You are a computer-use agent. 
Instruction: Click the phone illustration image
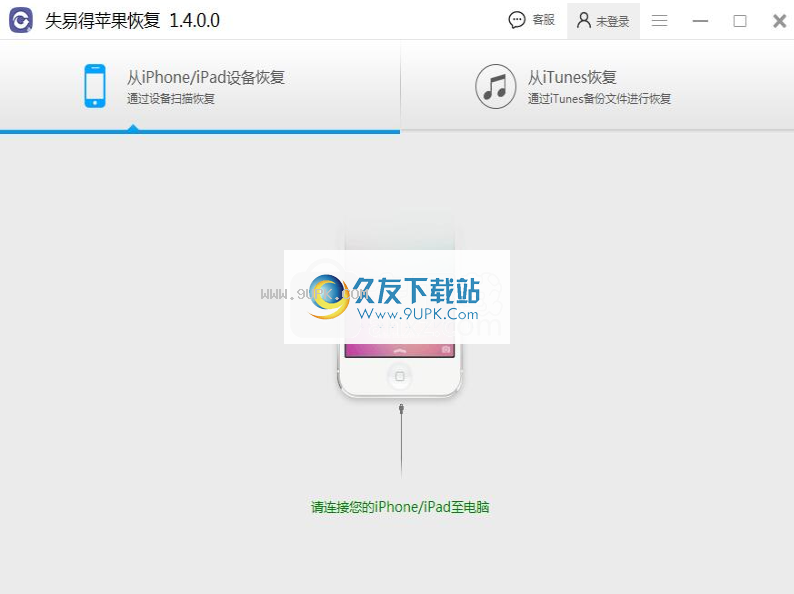pyautogui.click(x=400, y=307)
